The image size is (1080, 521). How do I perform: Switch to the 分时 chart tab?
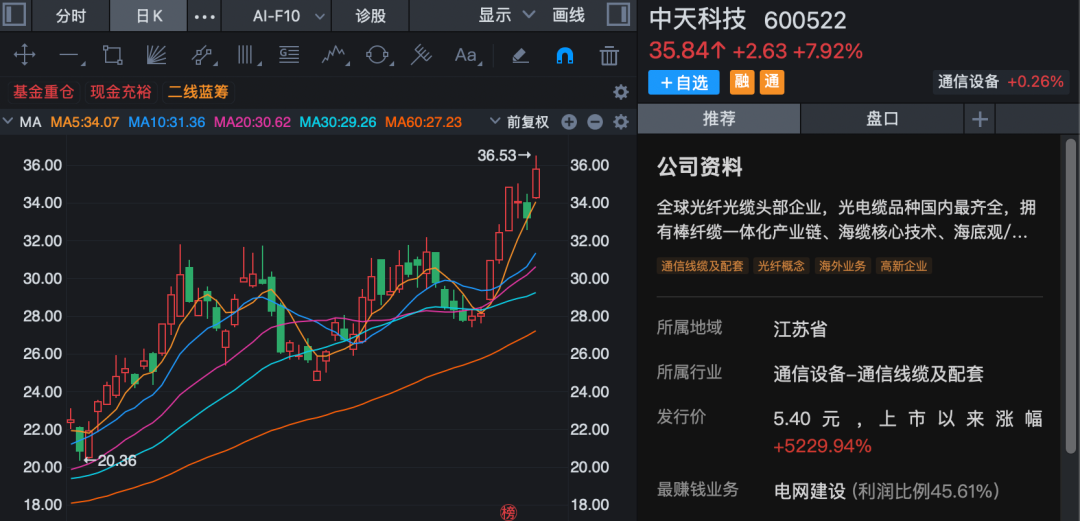tap(70, 16)
